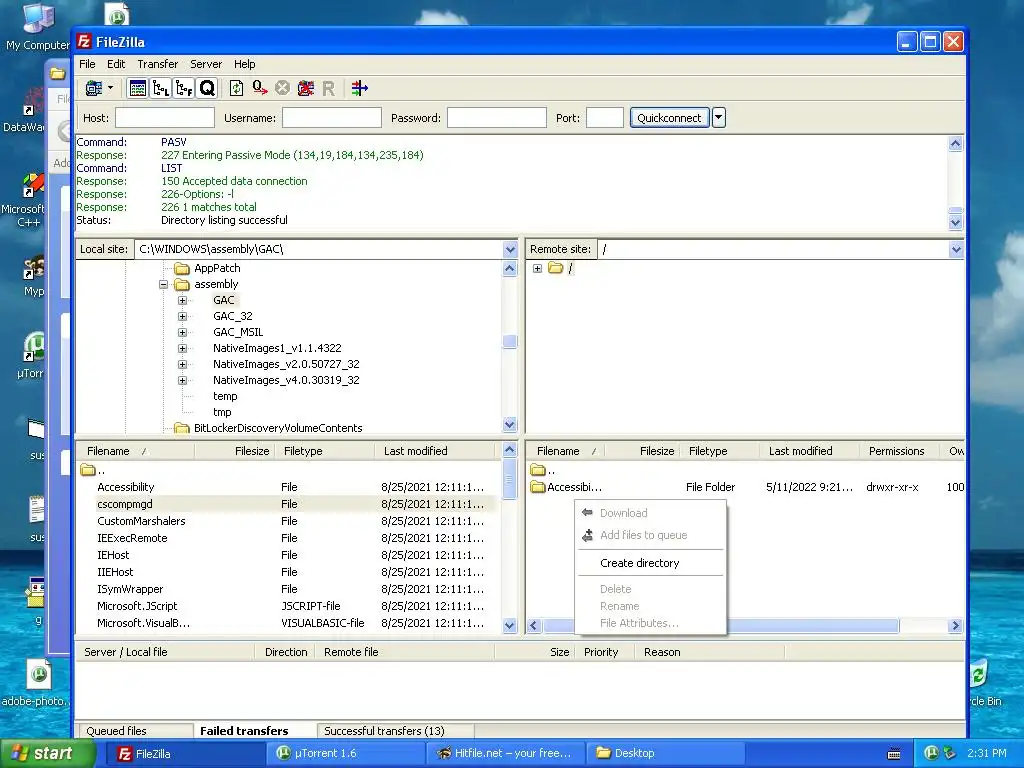Click the Port input field
Image resolution: width=1024 pixels, height=768 pixels.
click(605, 118)
